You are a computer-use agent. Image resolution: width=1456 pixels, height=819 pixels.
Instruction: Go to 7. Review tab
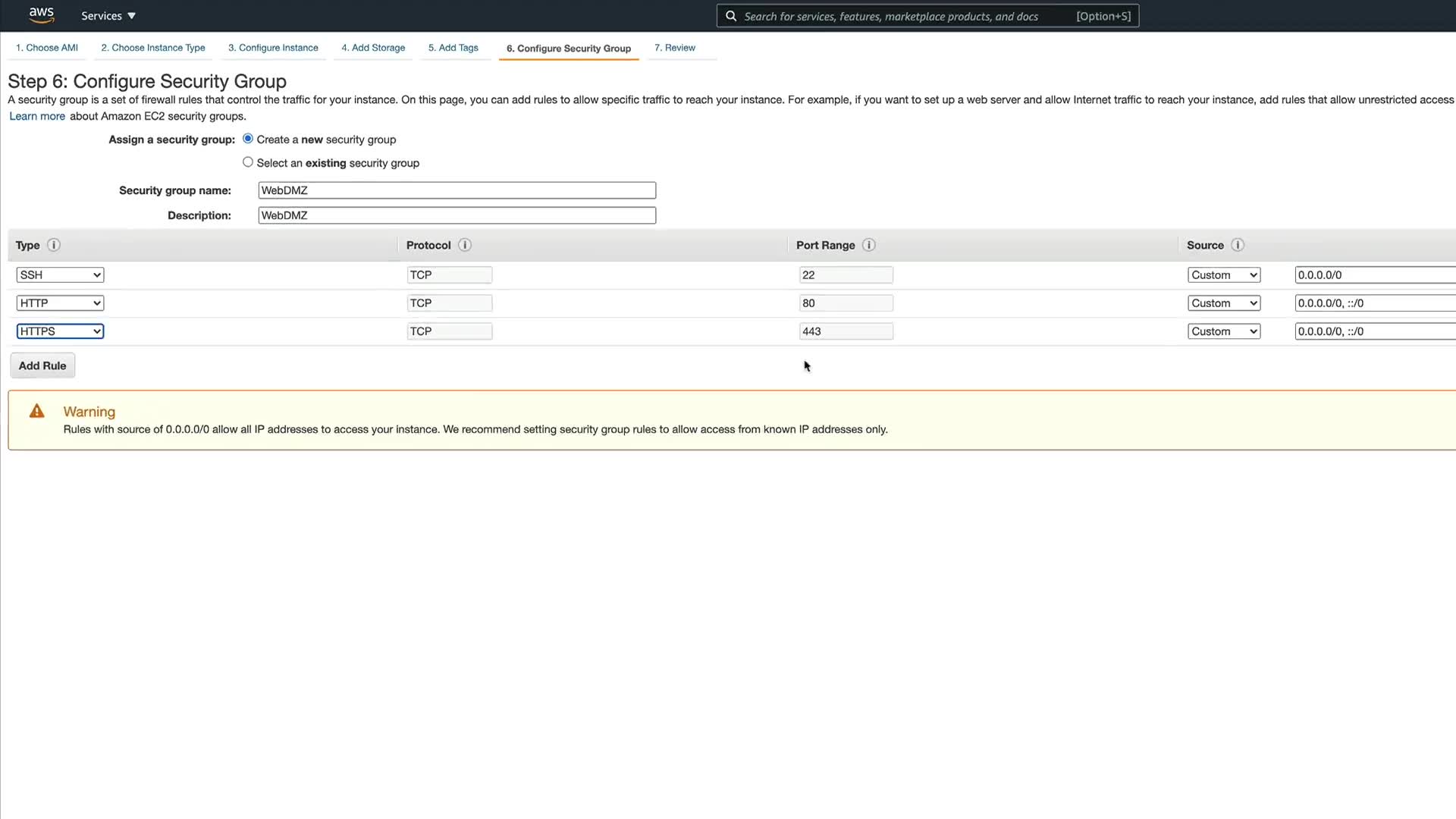click(674, 48)
